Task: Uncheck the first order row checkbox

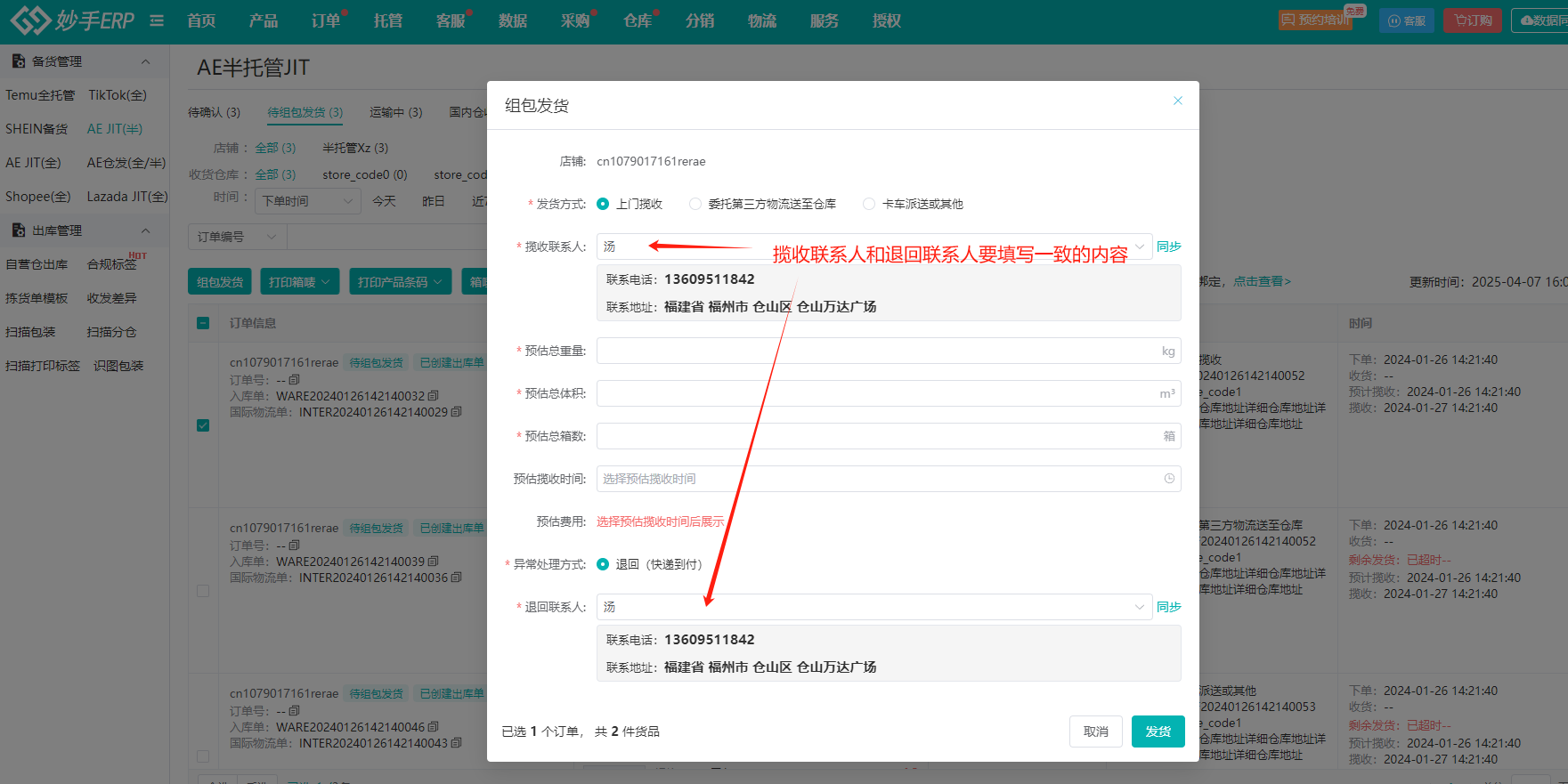Action: [x=203, y=425]
